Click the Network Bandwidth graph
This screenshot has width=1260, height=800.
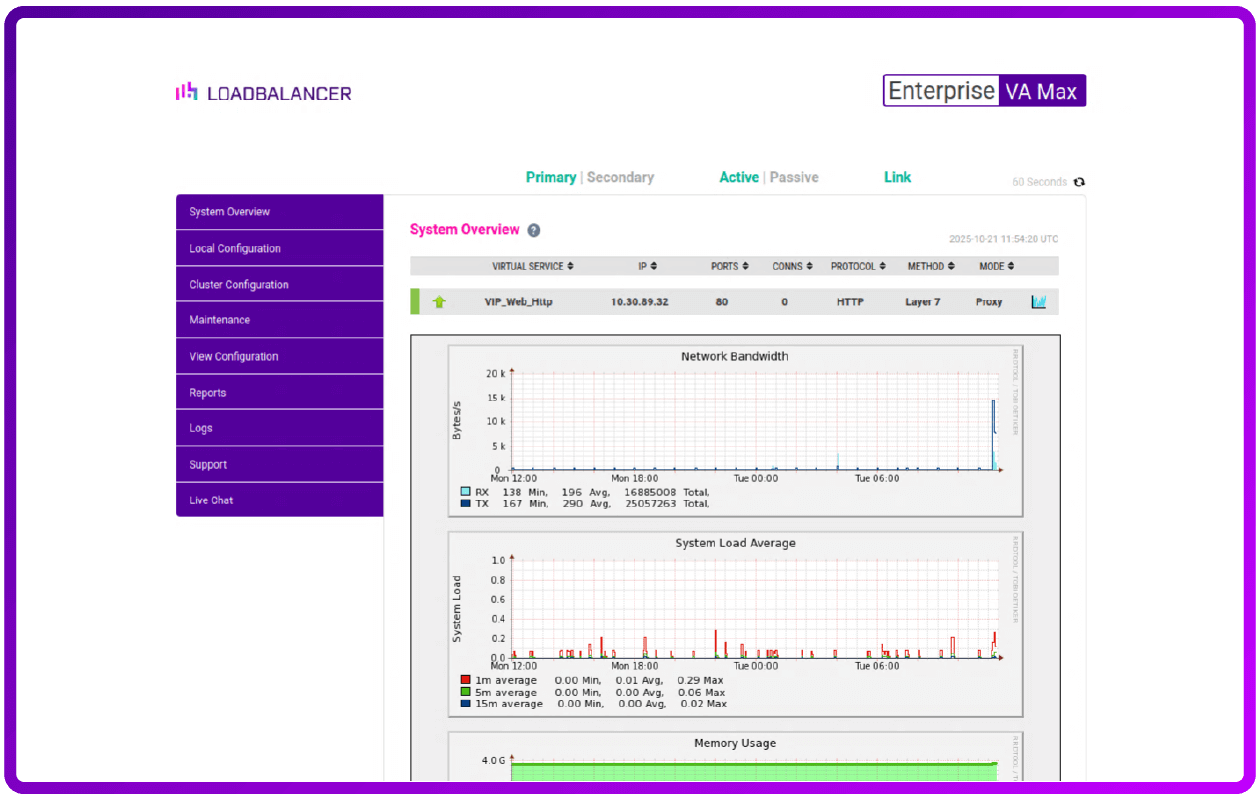(735, 430)
